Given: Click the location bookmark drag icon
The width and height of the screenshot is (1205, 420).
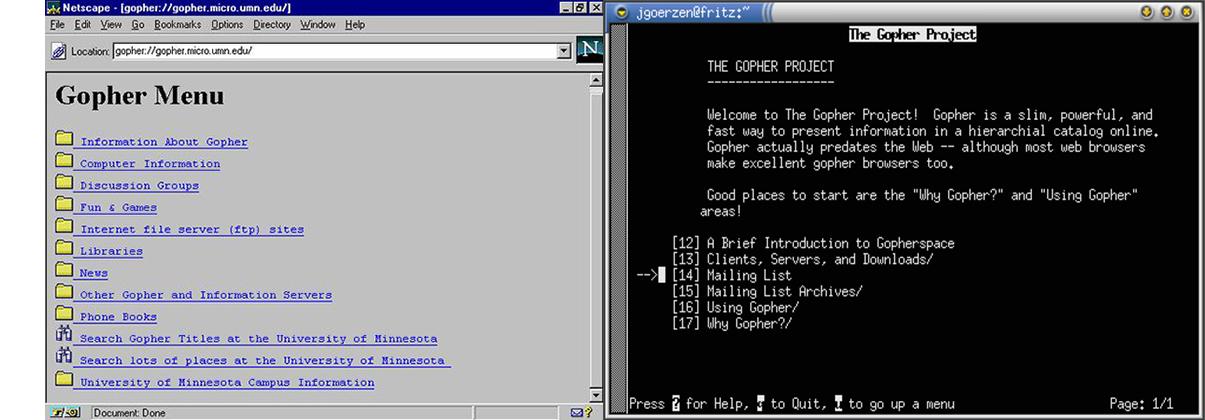Looking at the screenshot, I should click(x=60, y=51).
